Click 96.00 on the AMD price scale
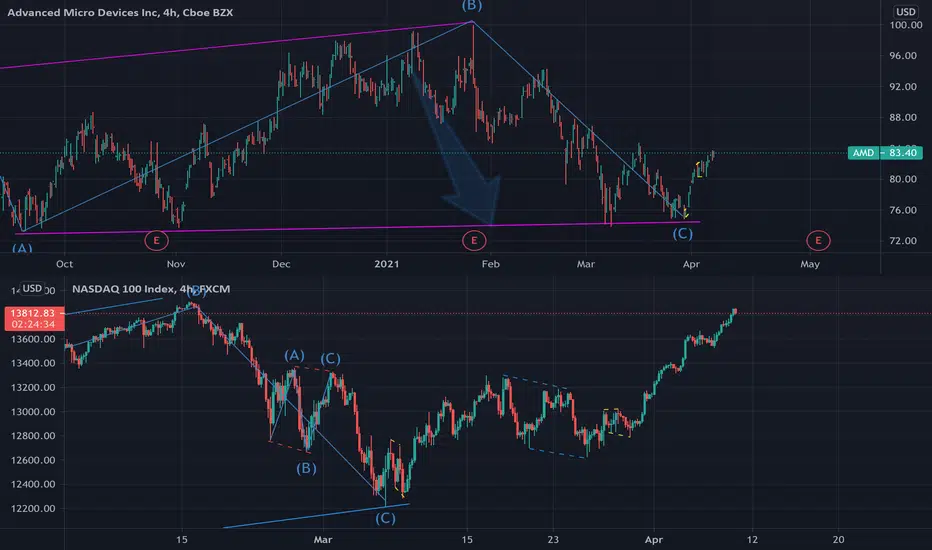 [x=903, y=55]
